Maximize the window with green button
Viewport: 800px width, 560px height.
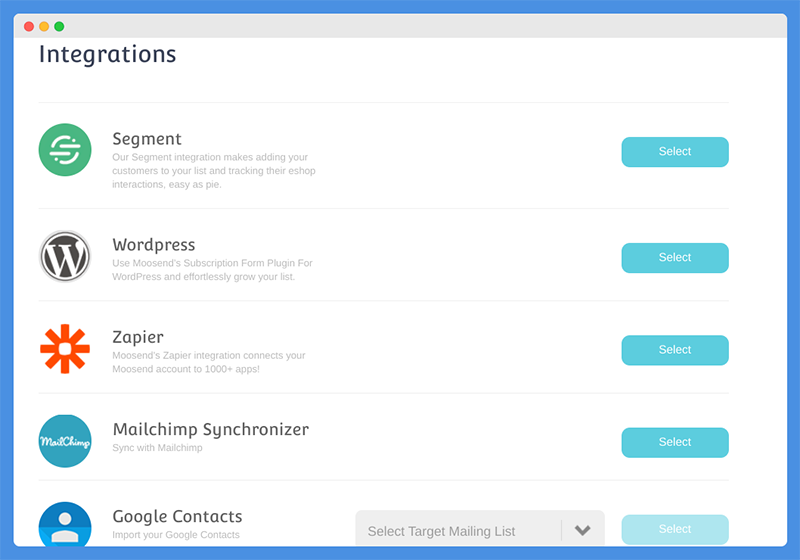point(59,27)
